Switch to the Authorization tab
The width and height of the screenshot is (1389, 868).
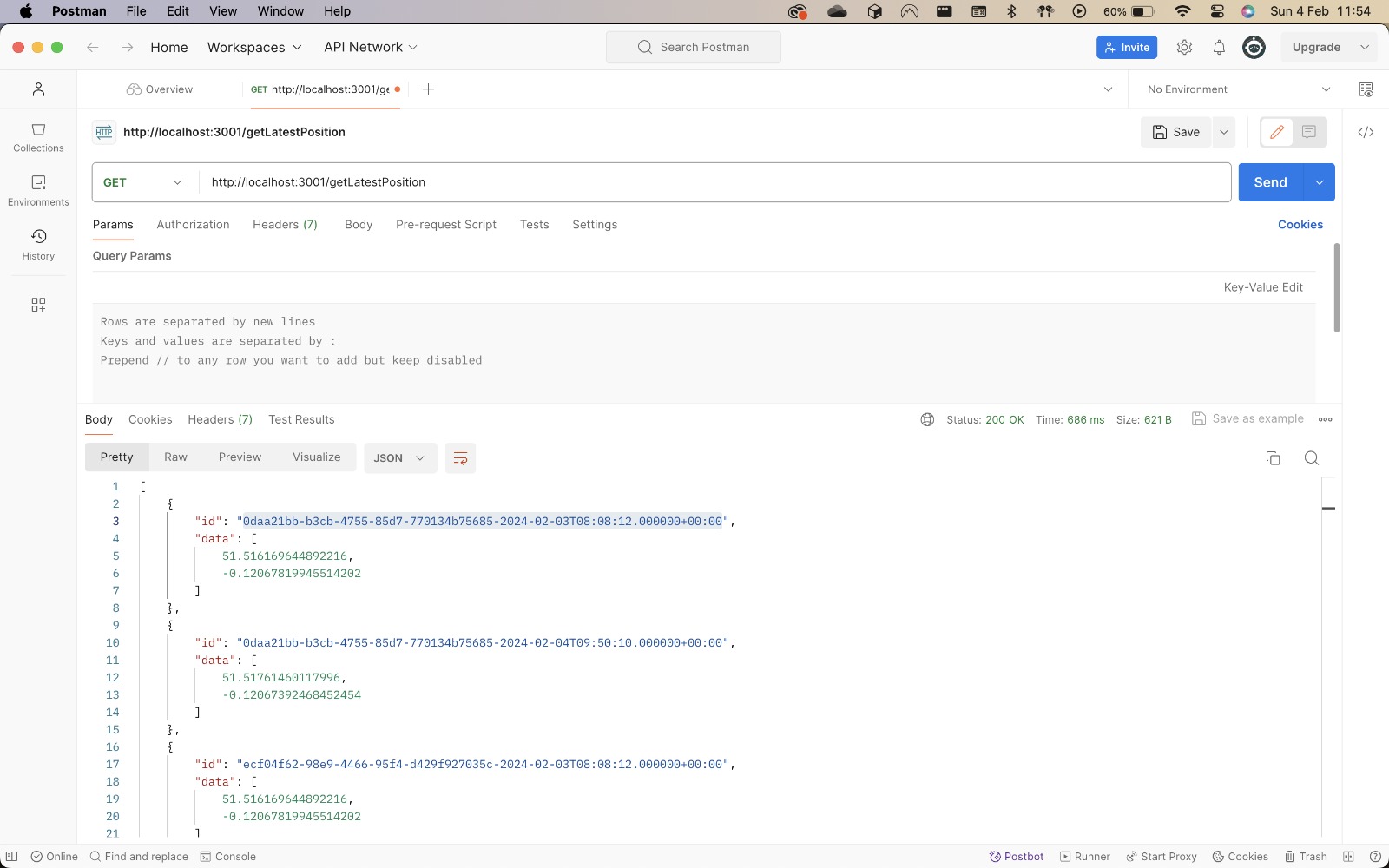(x=193, y=225)
